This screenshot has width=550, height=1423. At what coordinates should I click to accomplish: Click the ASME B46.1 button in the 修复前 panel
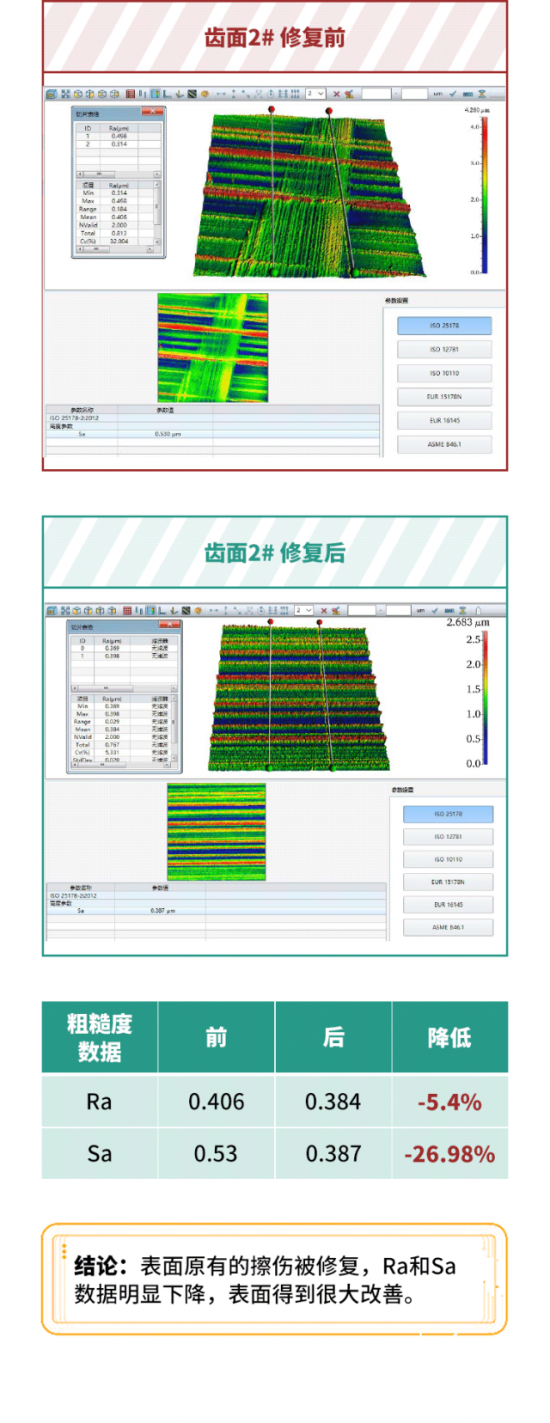coord(444,445)
